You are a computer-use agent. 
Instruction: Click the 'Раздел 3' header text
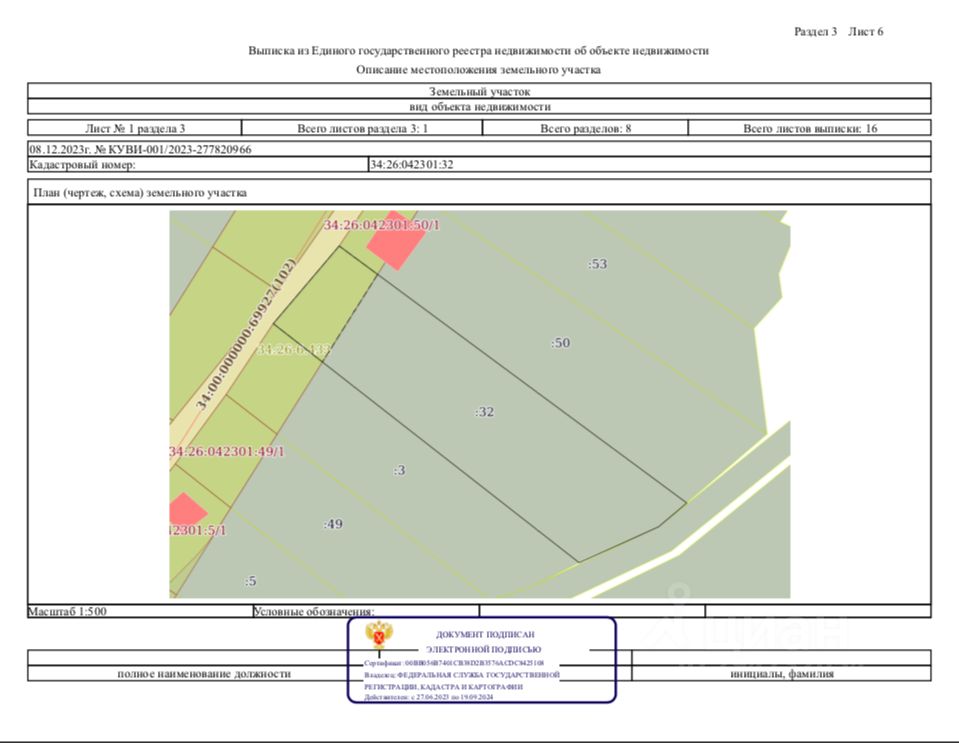[x=815, y=31]
